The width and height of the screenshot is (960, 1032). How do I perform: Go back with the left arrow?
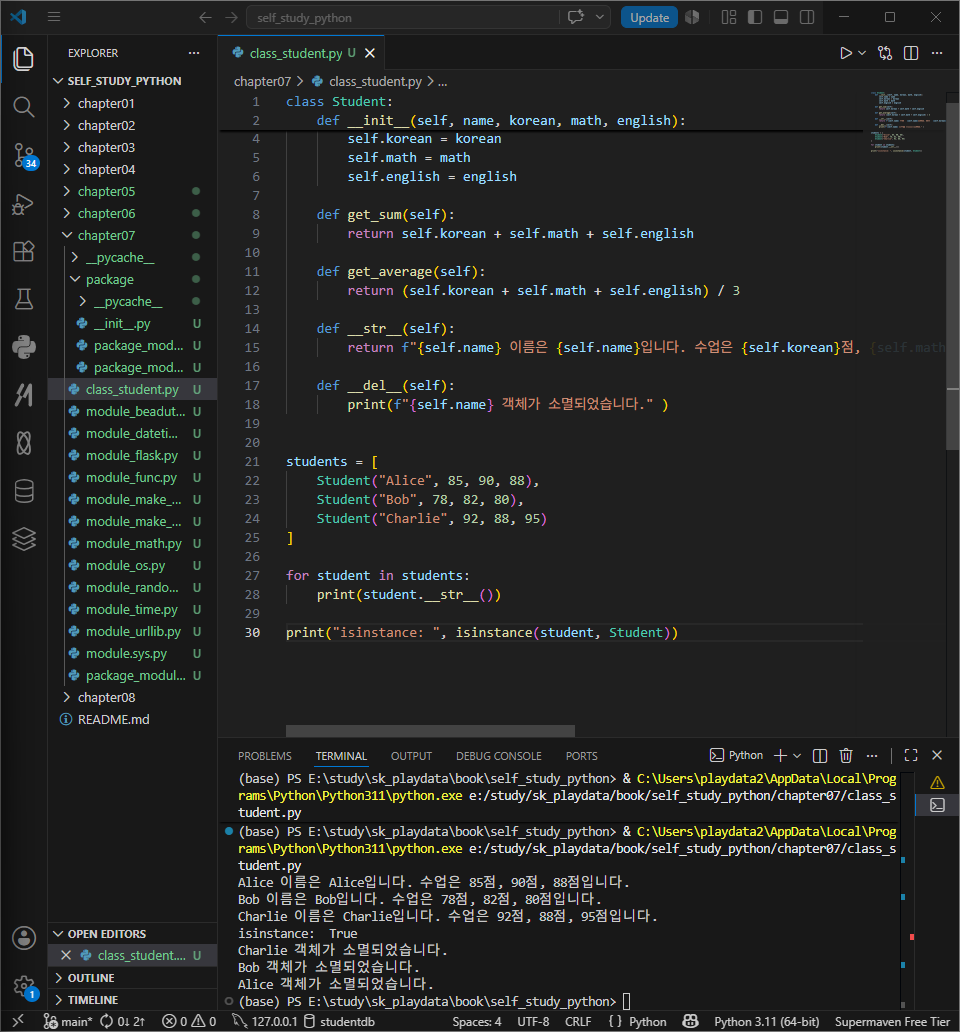coord(205,17)
